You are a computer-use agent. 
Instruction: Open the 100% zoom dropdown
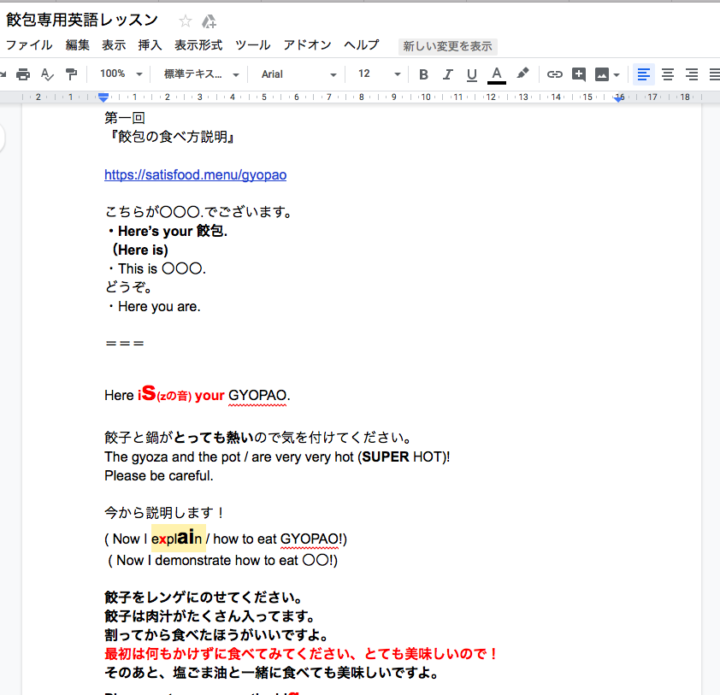(121, 74)
